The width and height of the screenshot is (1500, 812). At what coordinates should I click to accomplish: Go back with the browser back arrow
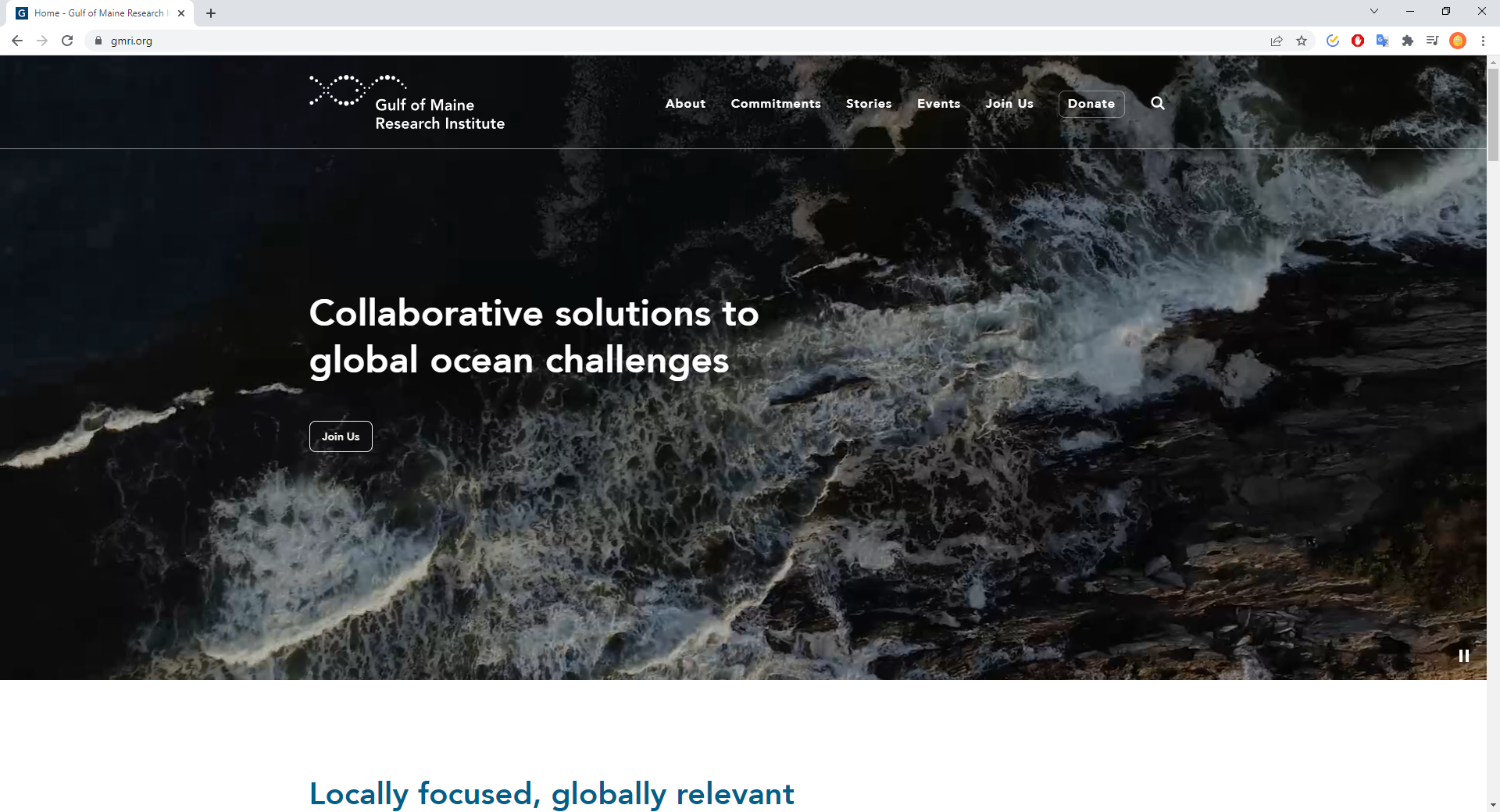click(x=17, y=41)
